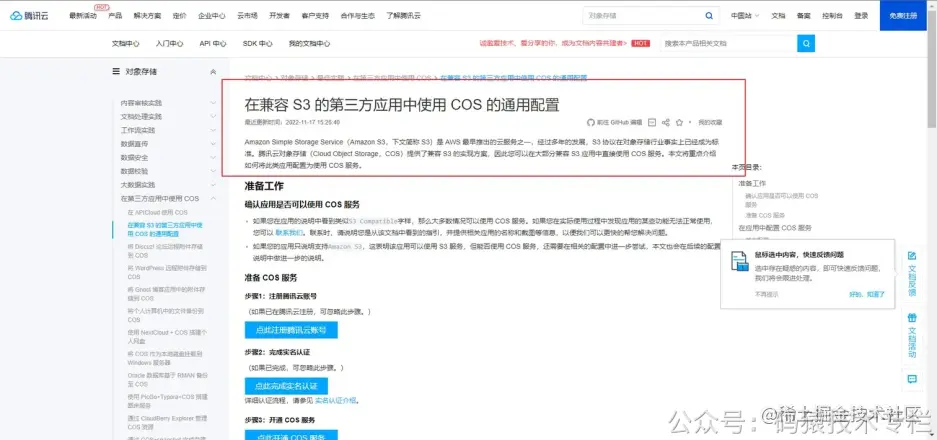Expand 数据直传 in the sidebar
Image resolution: width=937 pixels, height=440 pixels.
213,143
